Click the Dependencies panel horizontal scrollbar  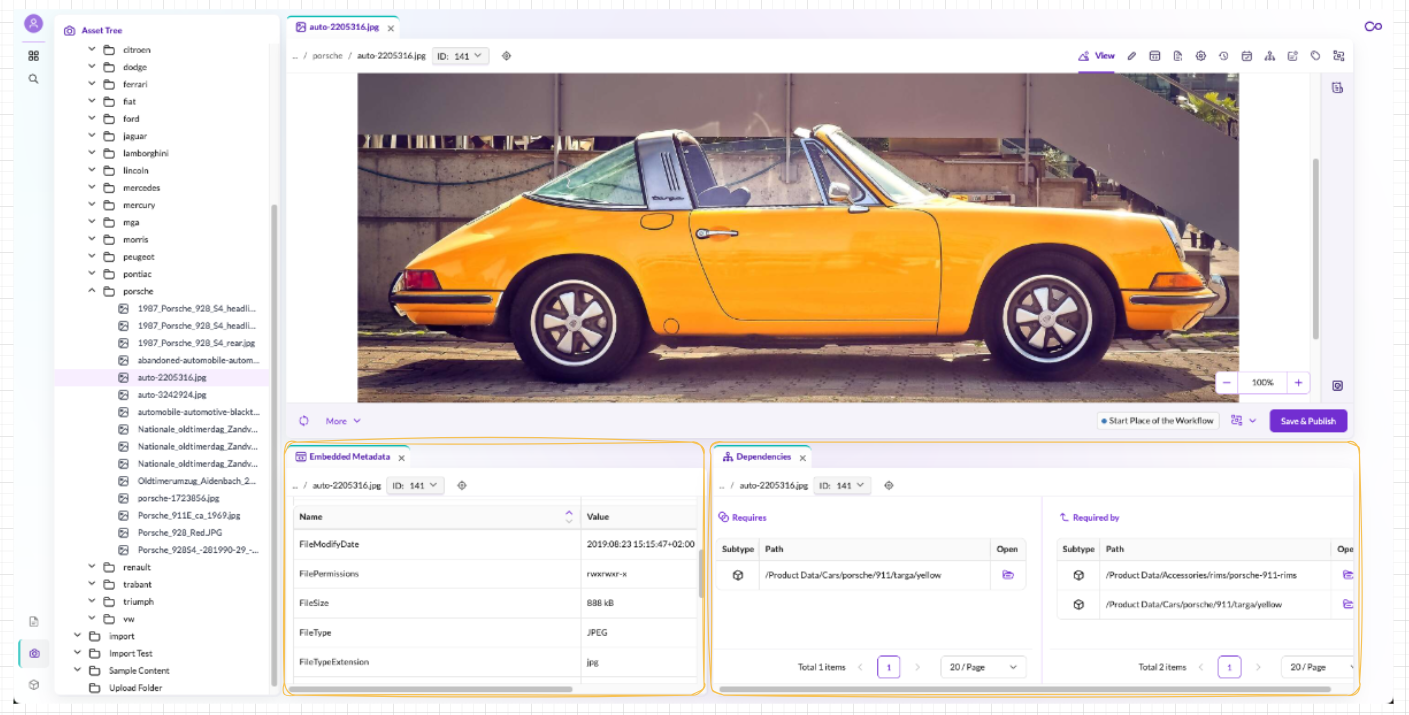coord(1025,689)
